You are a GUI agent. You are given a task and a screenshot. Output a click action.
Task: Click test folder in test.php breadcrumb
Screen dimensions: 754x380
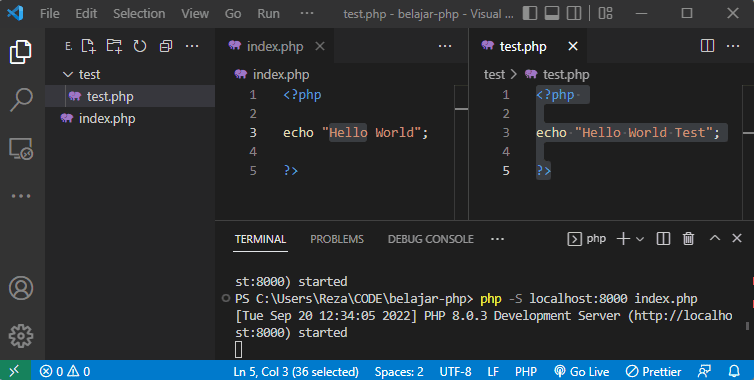pyautogui.click(x=494, y=75)
